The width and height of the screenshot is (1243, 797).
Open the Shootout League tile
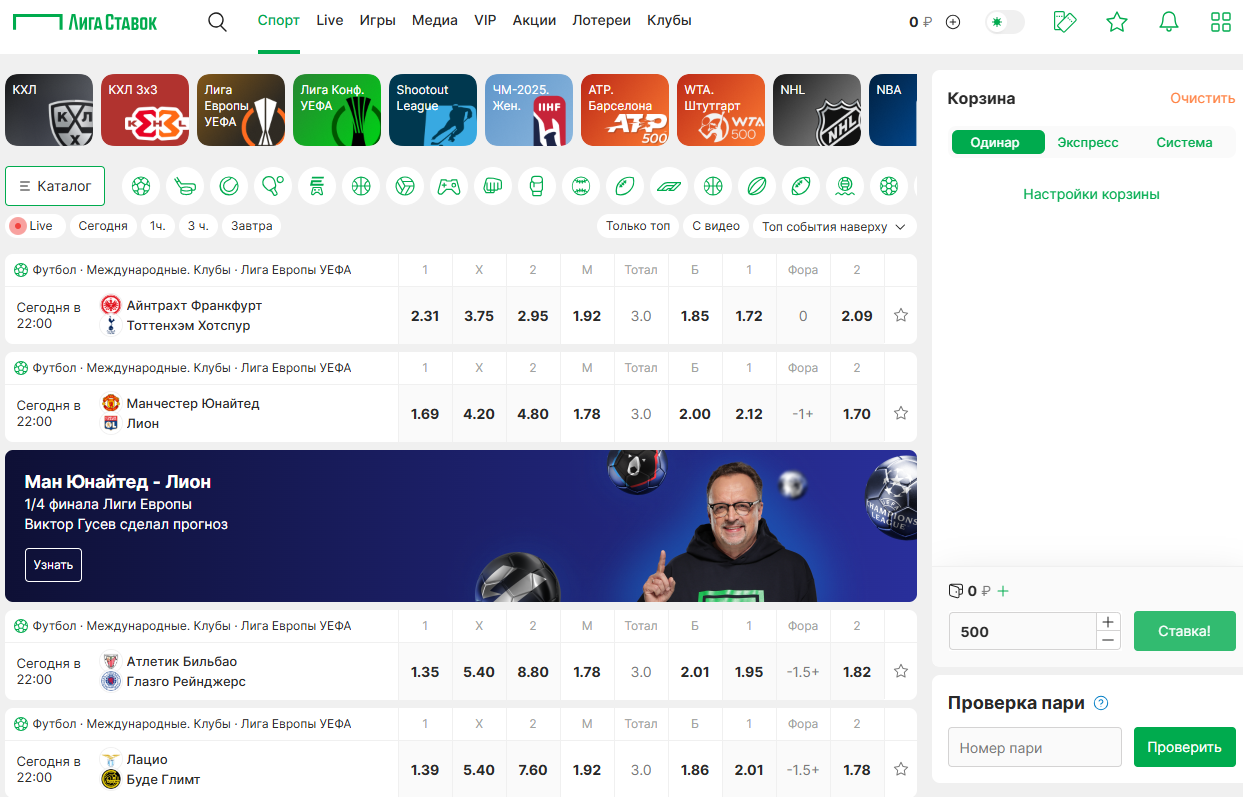[433, 110]
